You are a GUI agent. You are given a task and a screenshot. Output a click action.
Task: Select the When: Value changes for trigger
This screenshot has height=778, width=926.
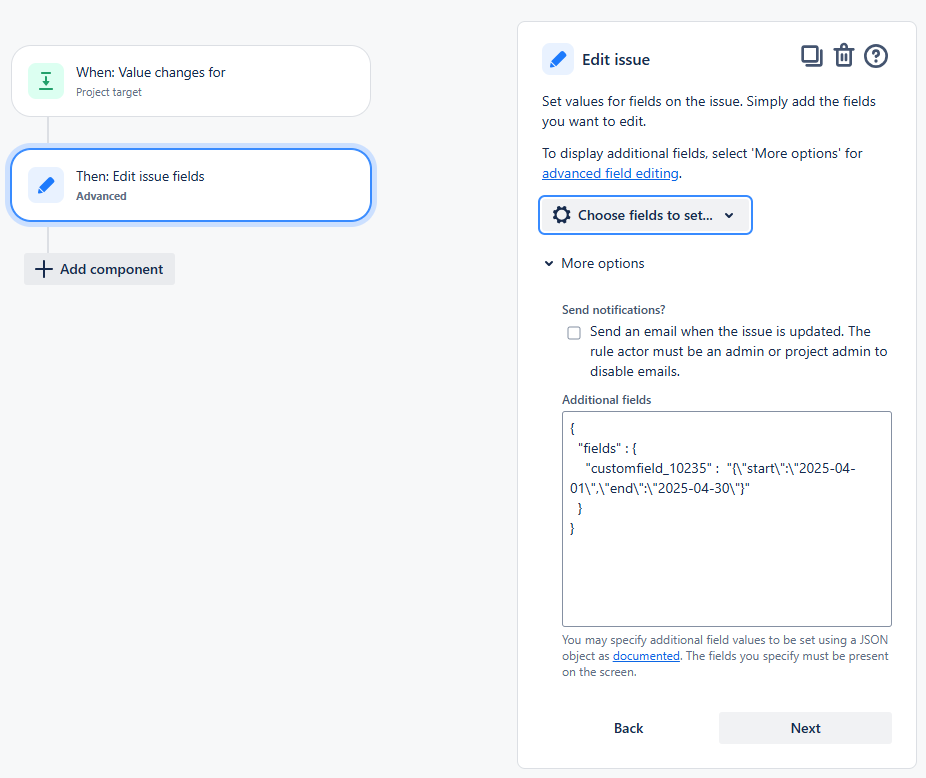tap(191, 81)
